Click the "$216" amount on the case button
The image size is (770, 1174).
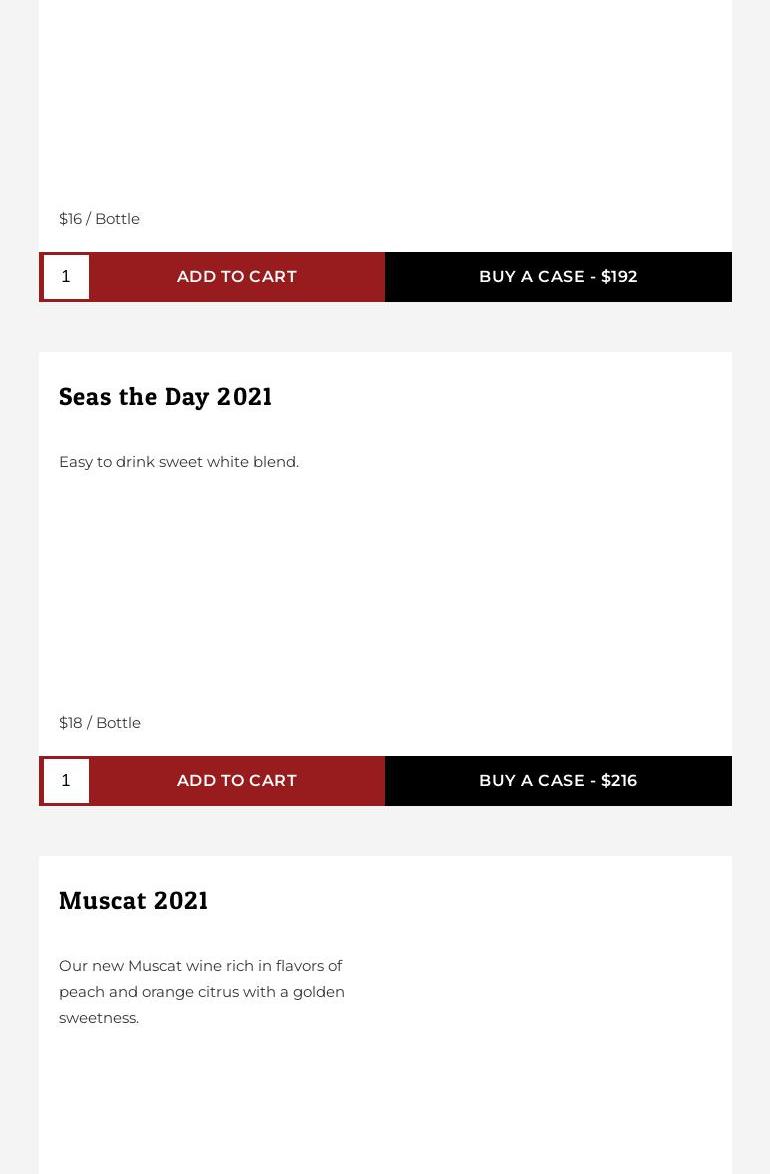coord(619,781)
